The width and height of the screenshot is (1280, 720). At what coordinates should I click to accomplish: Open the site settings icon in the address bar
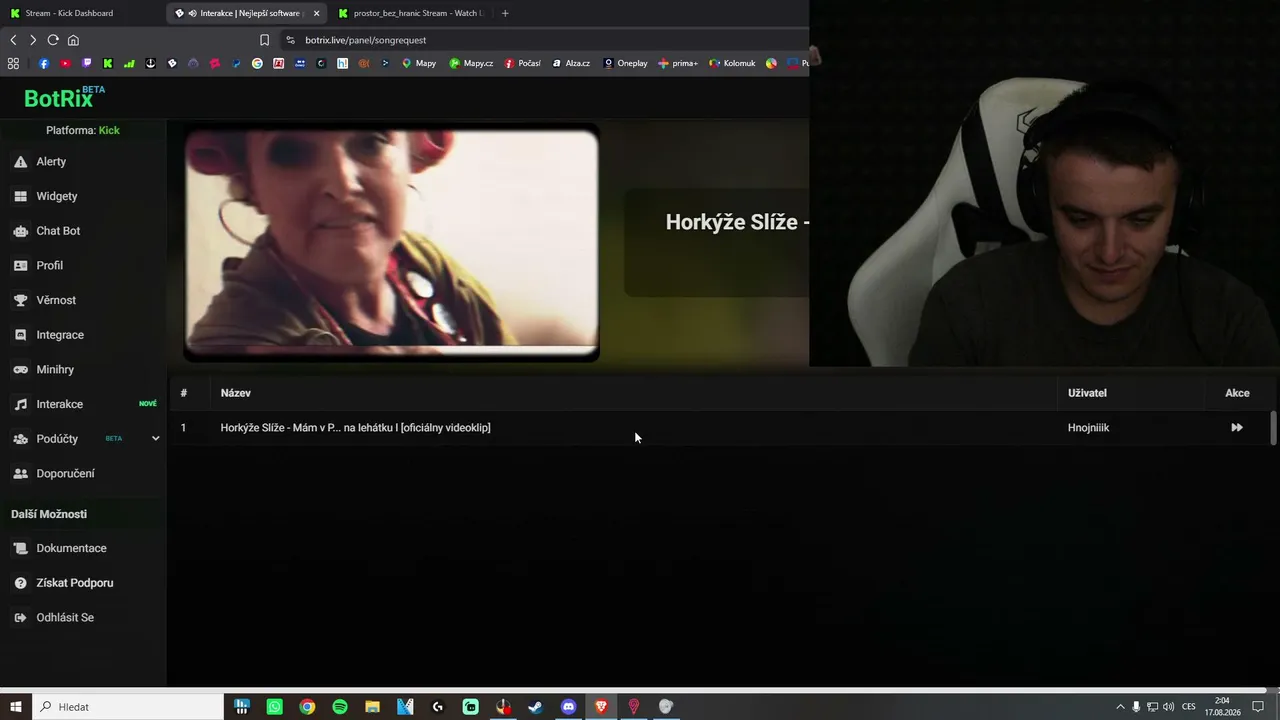click(291, 40)
